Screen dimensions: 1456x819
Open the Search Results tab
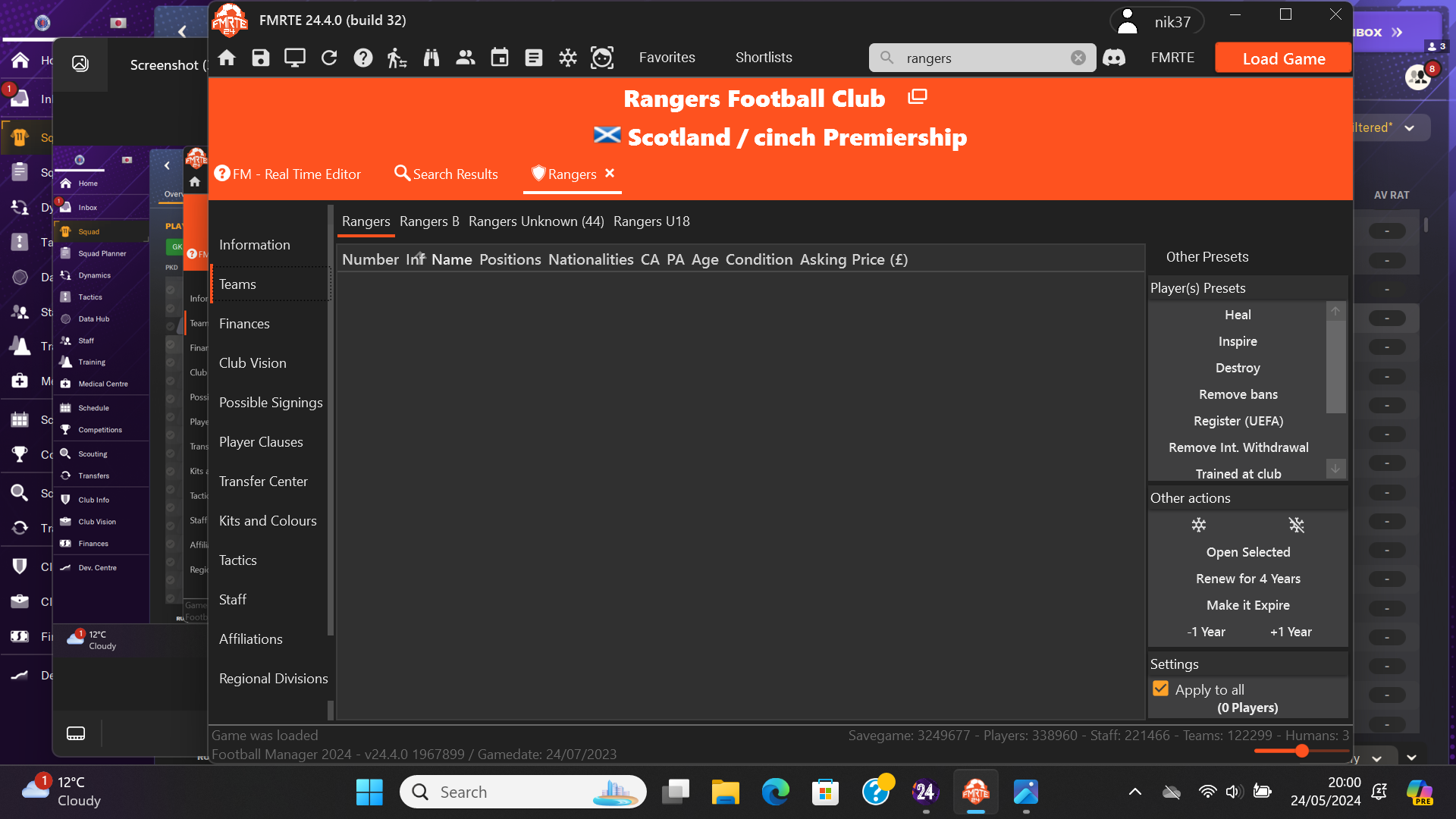tap(446, 174)
